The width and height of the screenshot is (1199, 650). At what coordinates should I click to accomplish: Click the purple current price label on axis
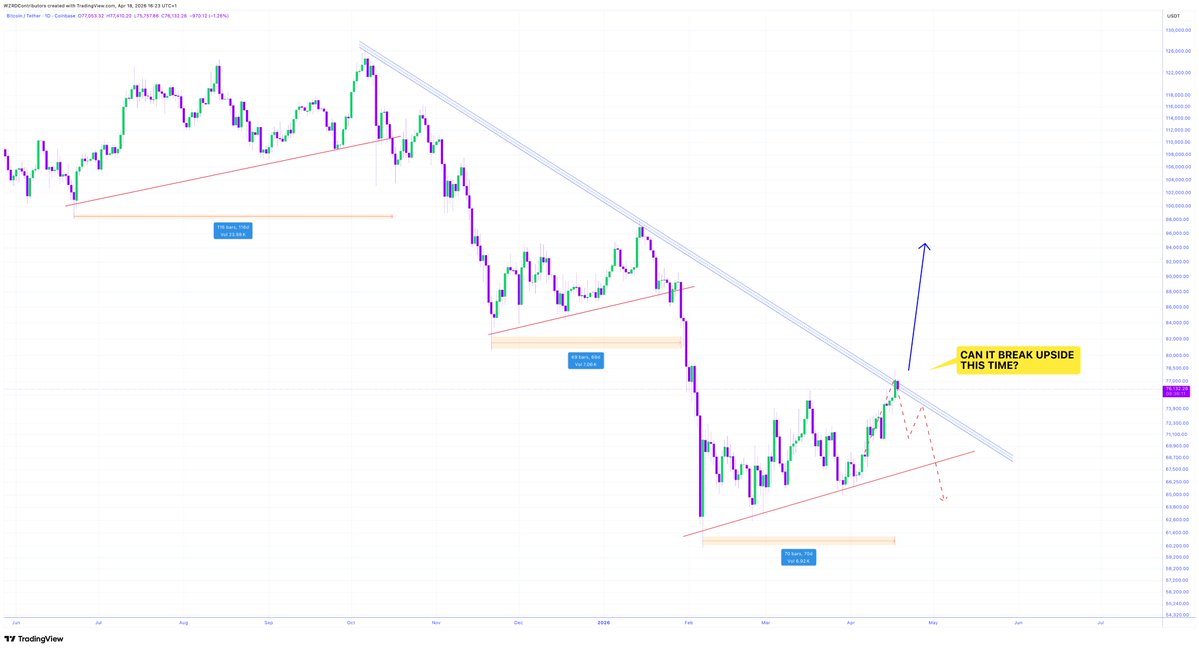1176,390
